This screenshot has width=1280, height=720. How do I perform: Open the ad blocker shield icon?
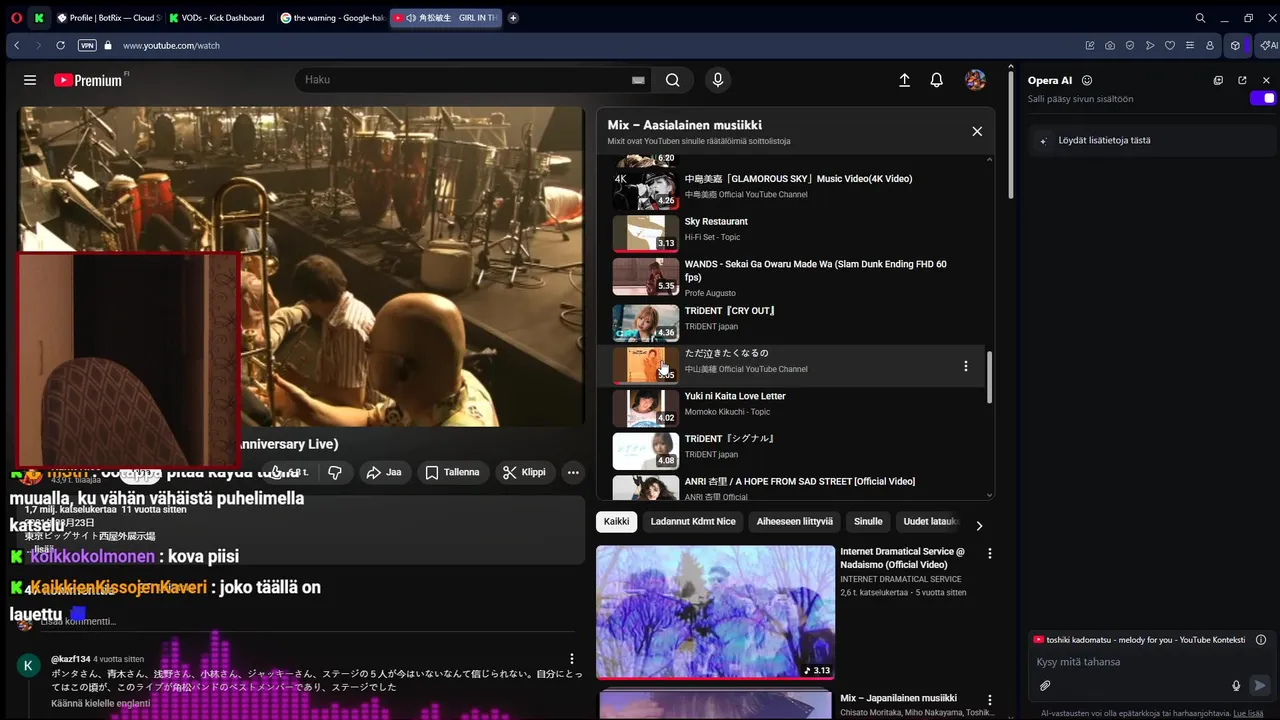click(x=1130, y=45)
